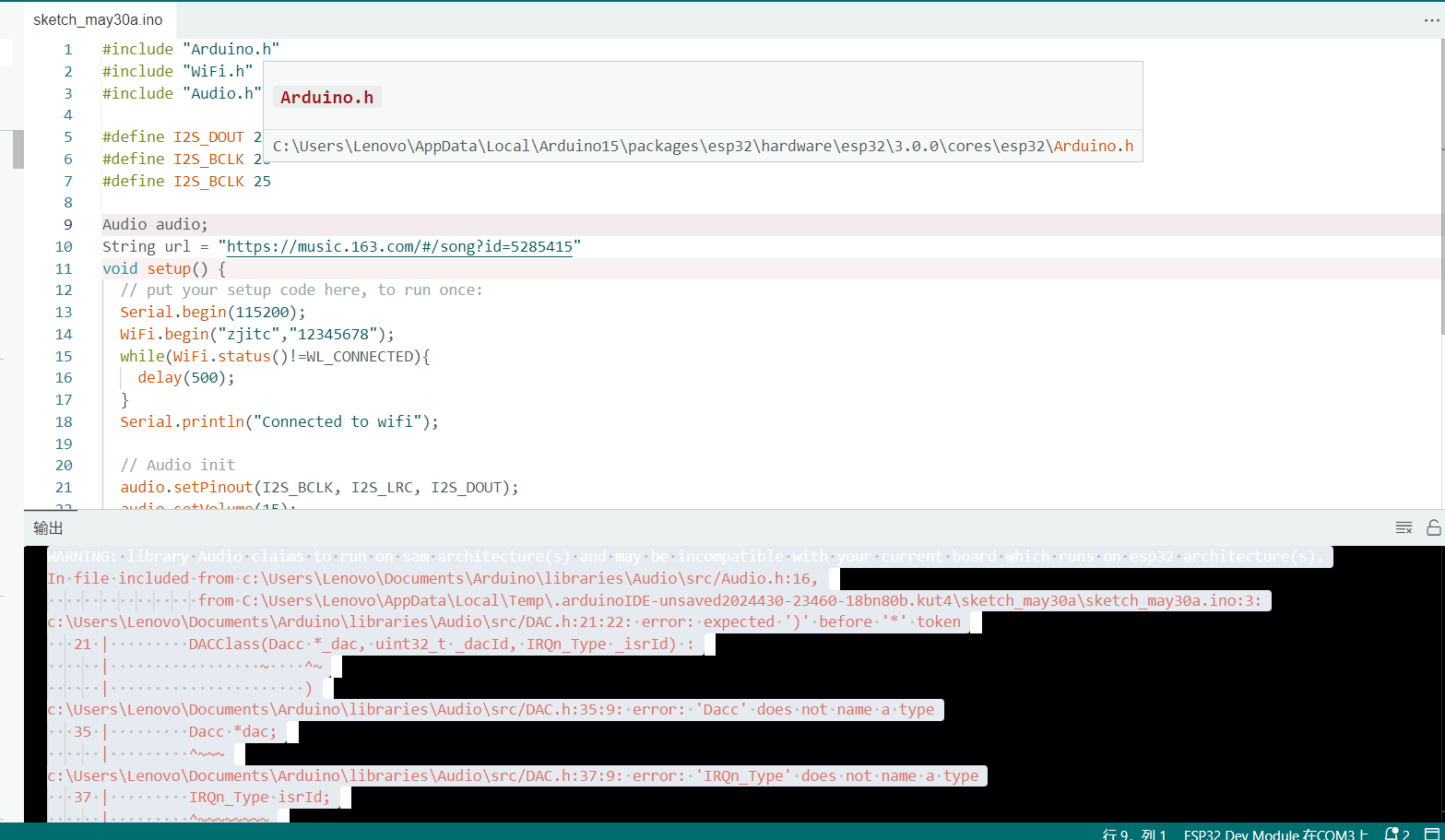Click the 'Serial.begin(115200);' line
This screenshot has height=840, width=1445.
(213, 312)
